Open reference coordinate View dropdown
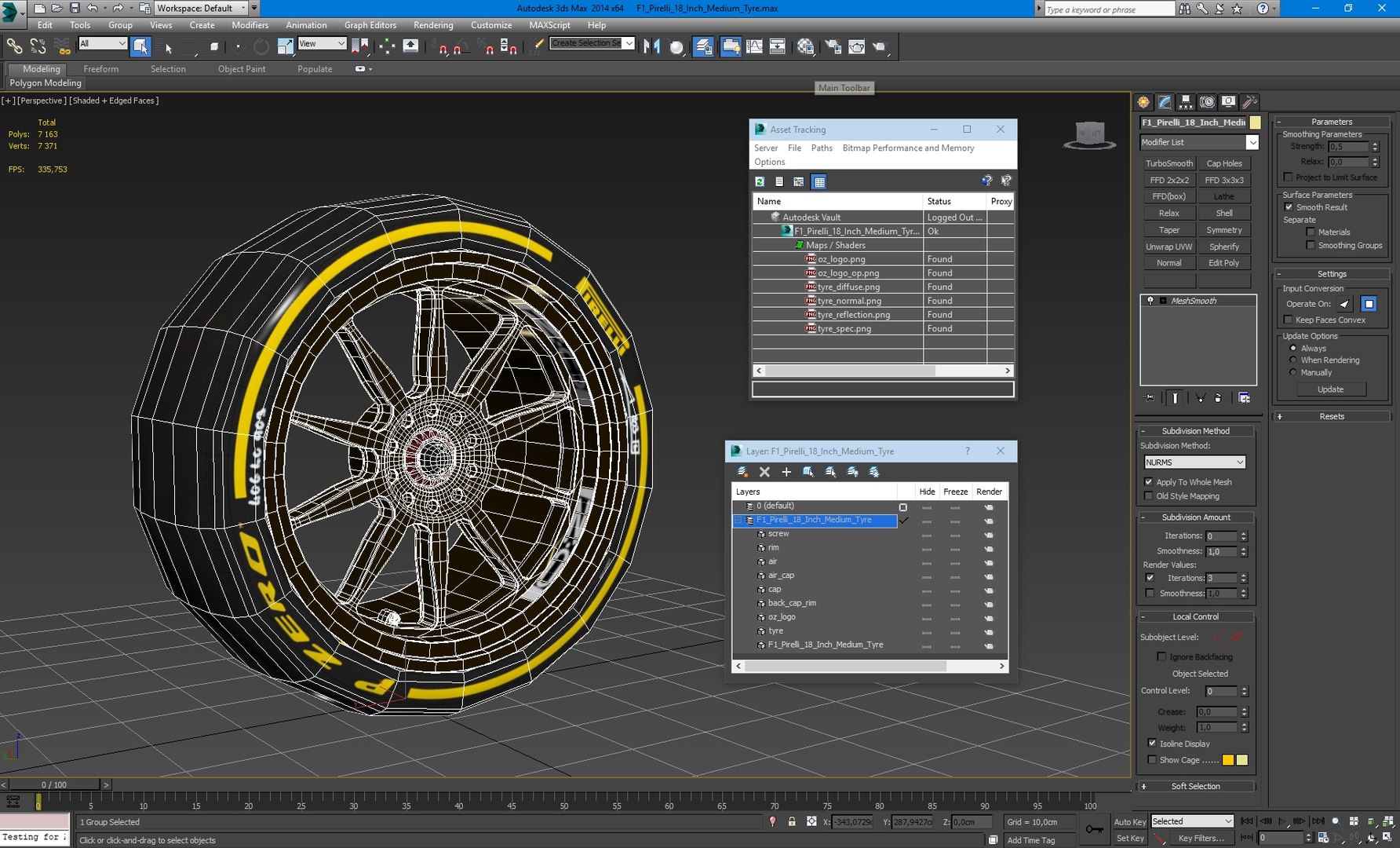 (322, 43)
